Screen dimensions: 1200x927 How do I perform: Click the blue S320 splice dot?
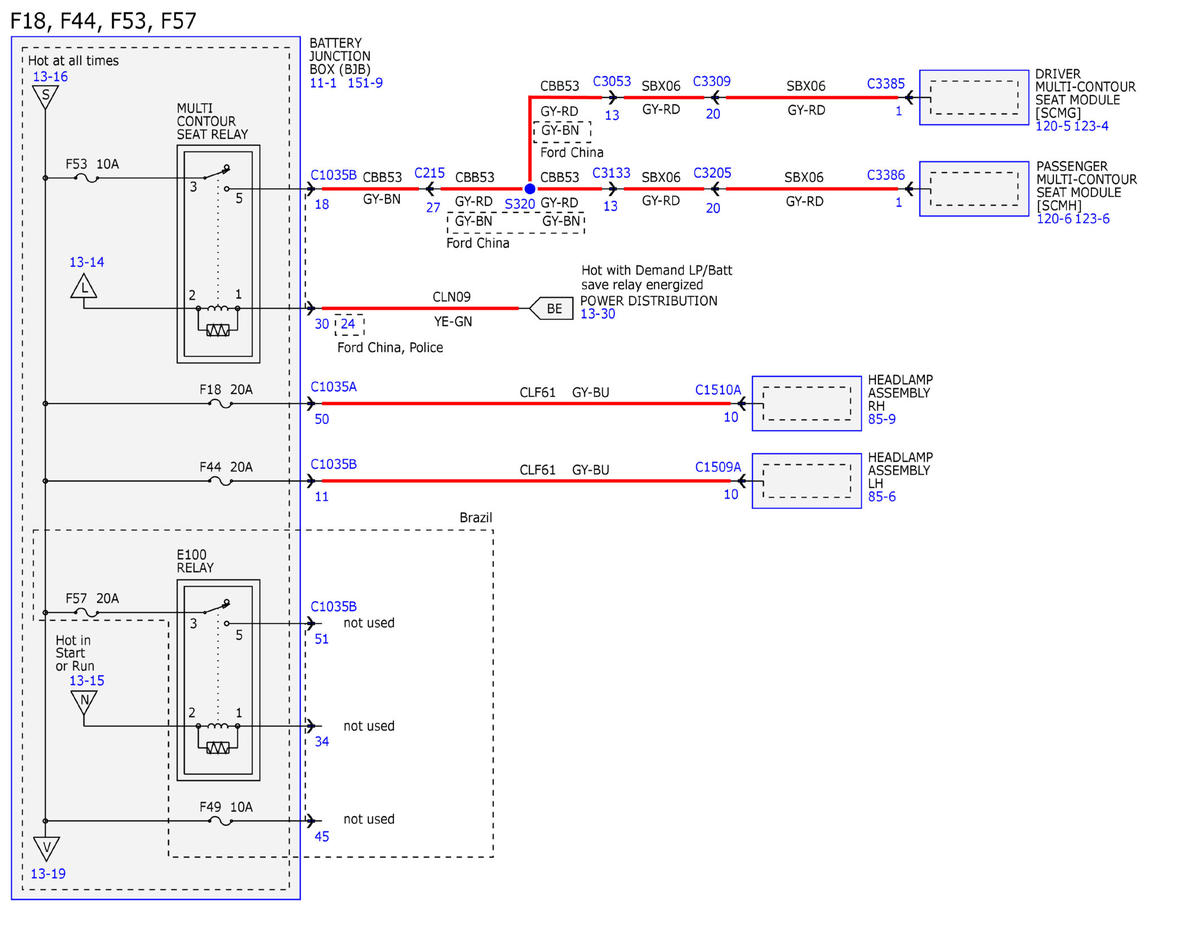tap(530, 188)
